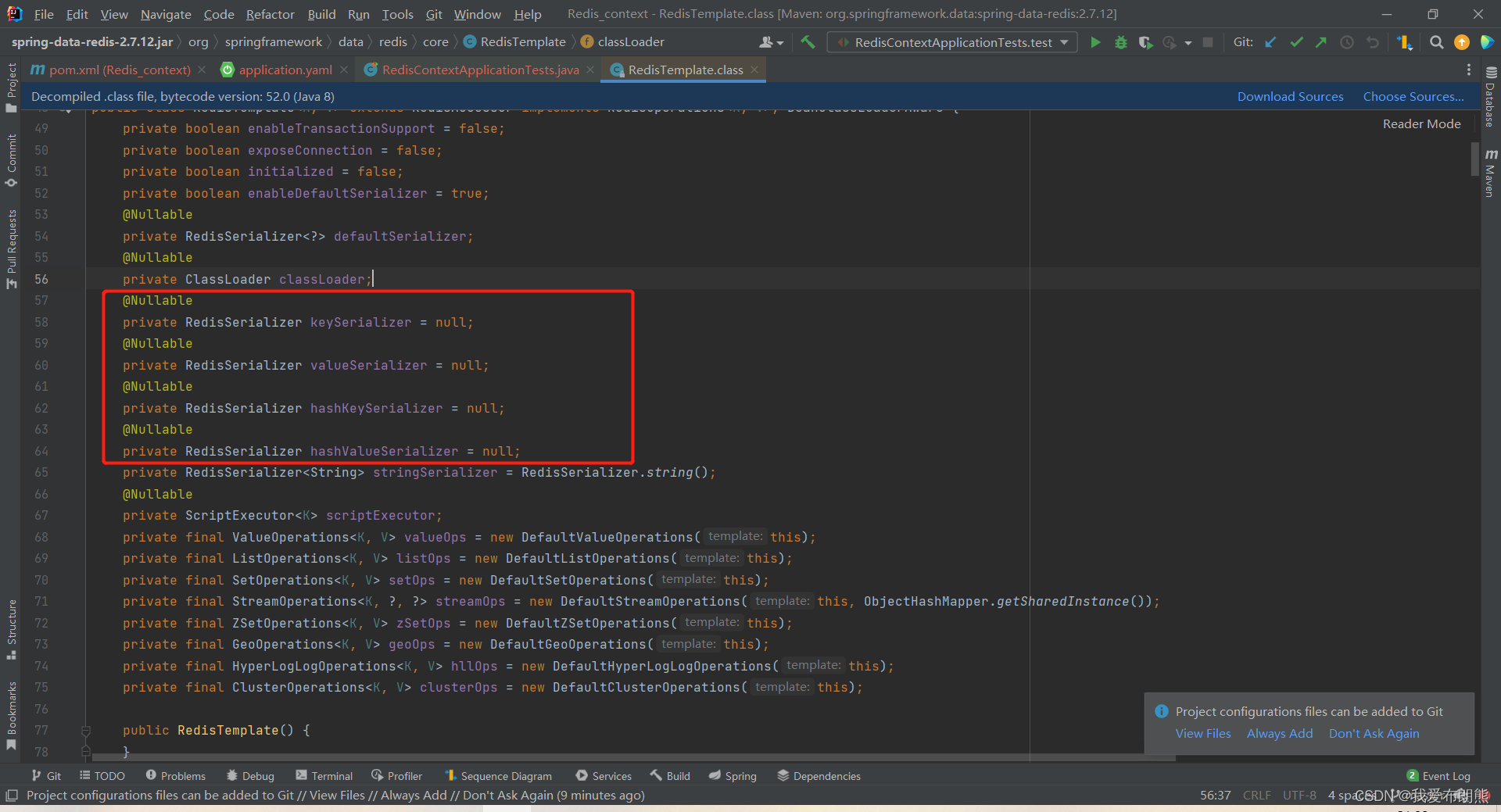Image resolution: width=1501 pixels, height=812 pixels.
Task: Pull updates via the blue Git arrow
Action: [1270, 42]
